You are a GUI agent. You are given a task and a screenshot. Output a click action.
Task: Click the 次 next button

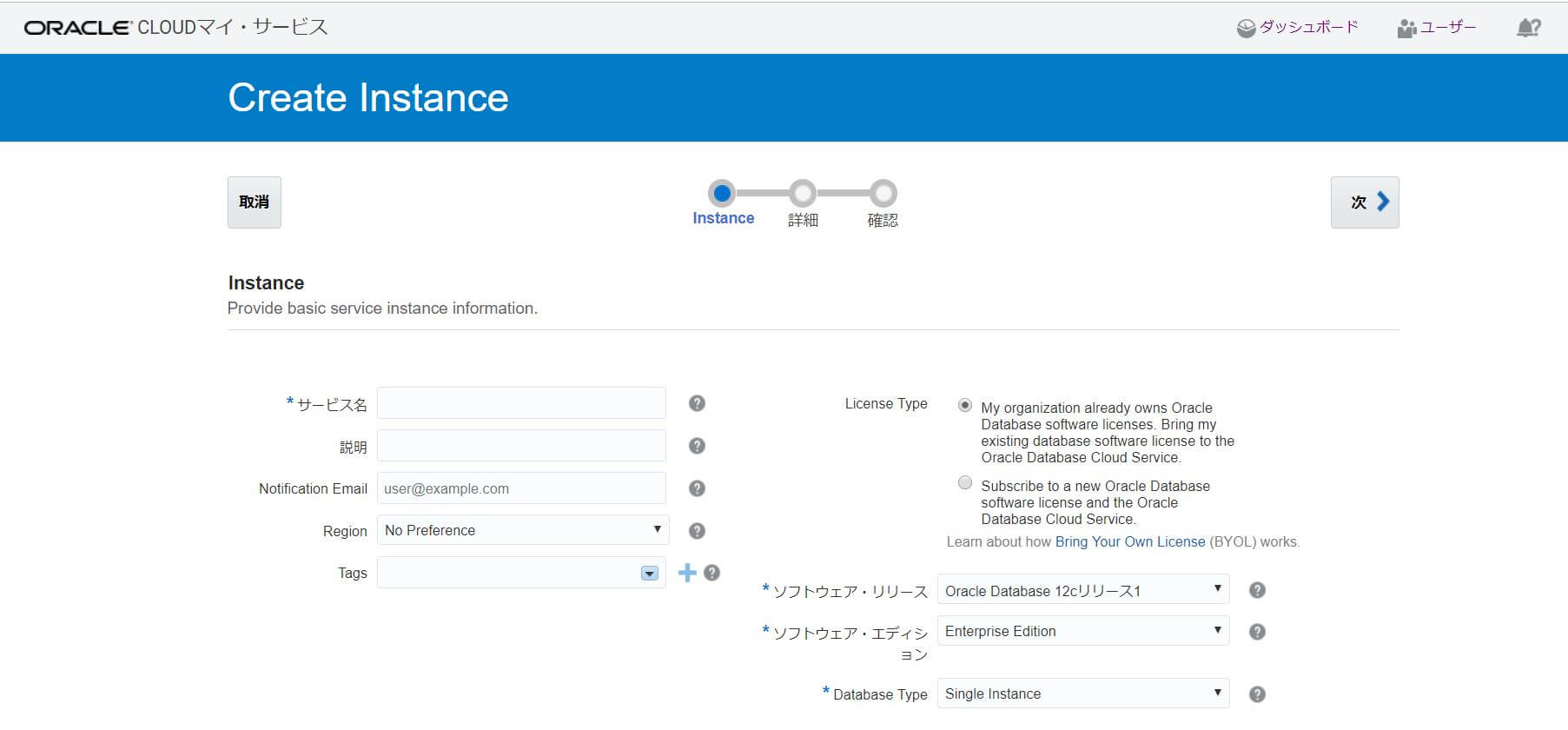[1365, 202]
